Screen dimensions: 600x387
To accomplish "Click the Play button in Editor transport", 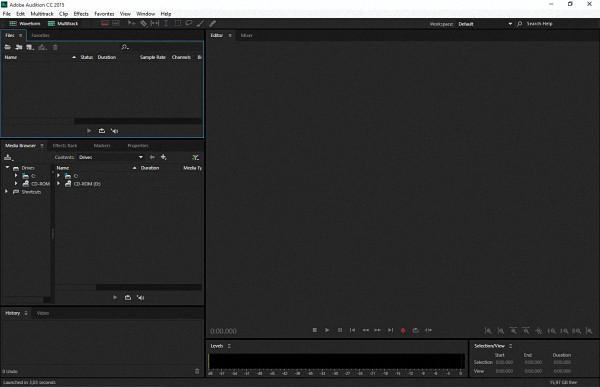I will coord(327,330).
